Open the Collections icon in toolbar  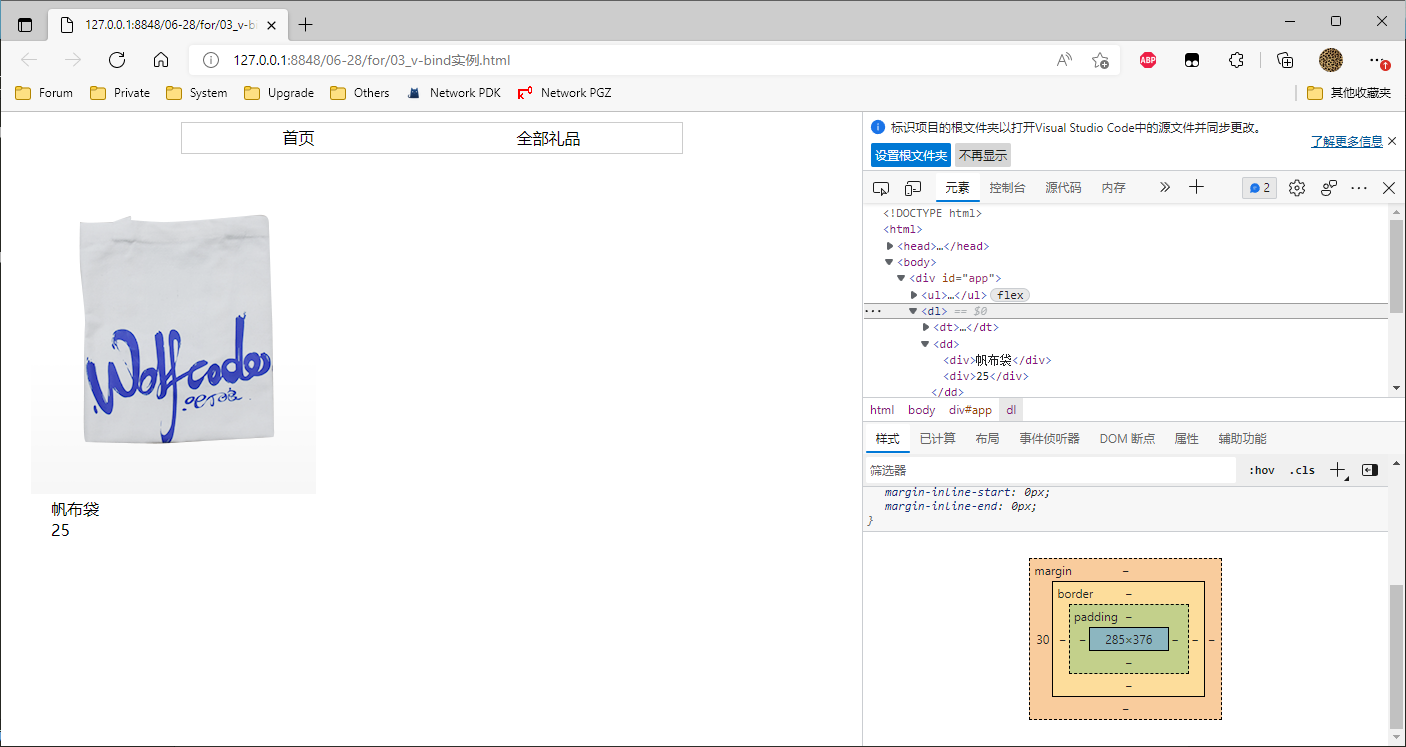1286,60
